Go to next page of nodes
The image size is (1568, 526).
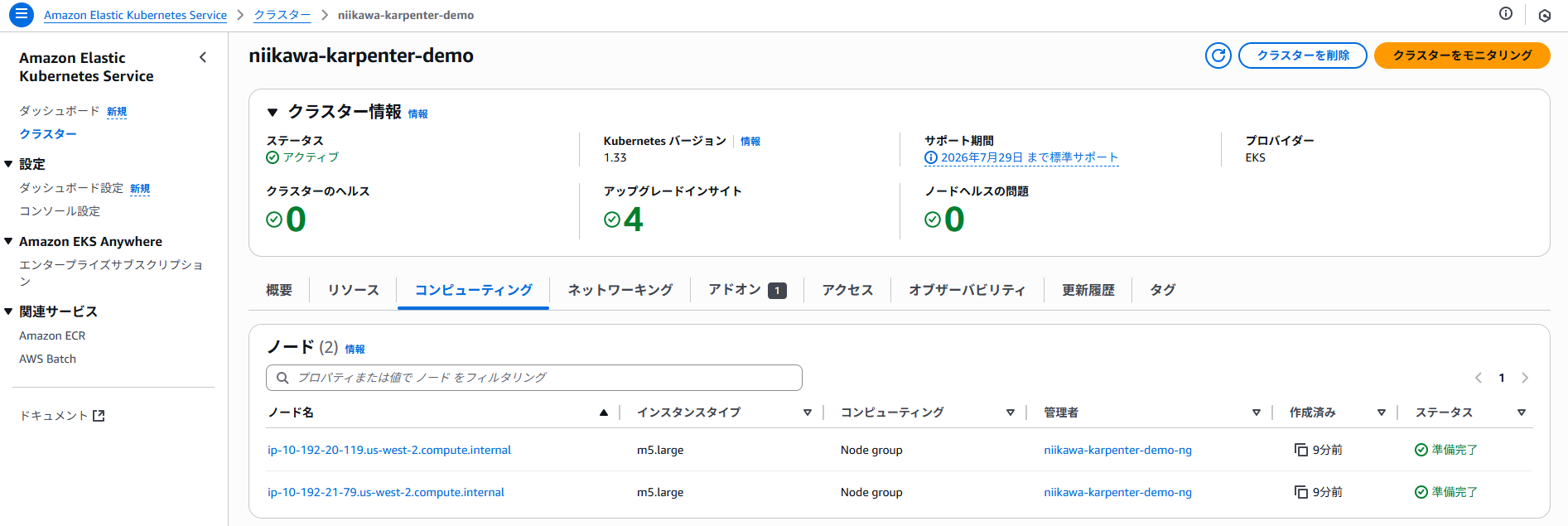(x=1525, y=378)
